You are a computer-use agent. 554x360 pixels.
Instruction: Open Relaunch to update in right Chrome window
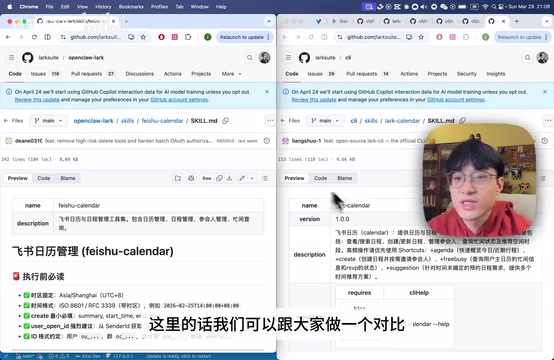[x=523, y=37]
